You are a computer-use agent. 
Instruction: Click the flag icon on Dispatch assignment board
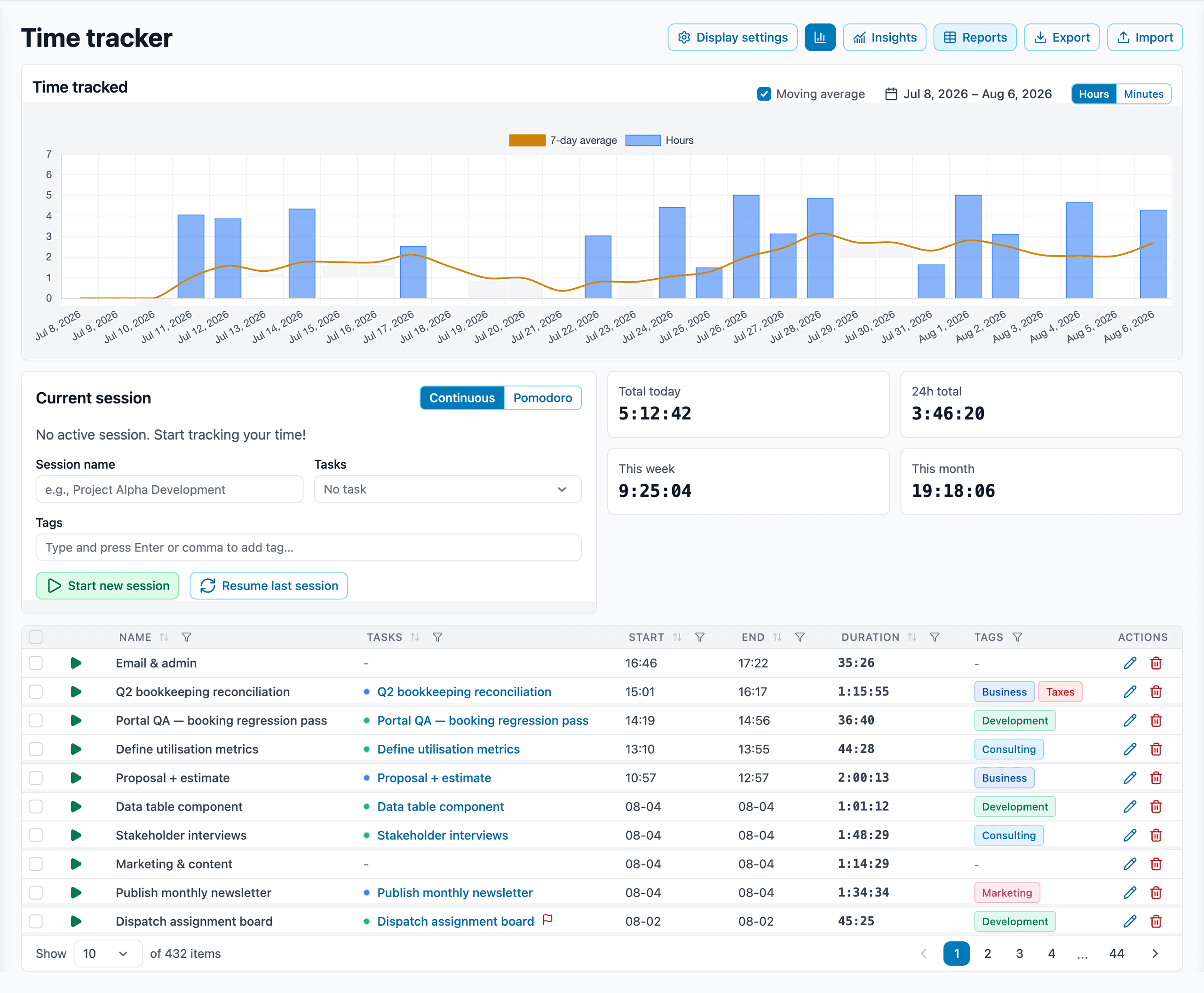coord(547,919)
